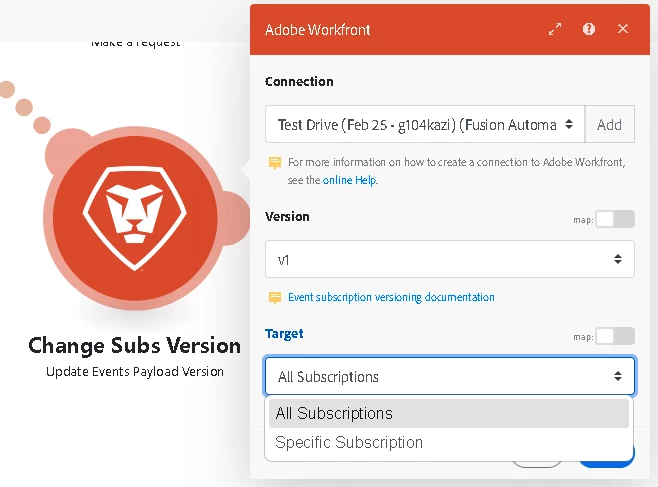Open Event subscription versioning documentation link
This screenshot has height=487, width=658.
(x=391, y=297)
